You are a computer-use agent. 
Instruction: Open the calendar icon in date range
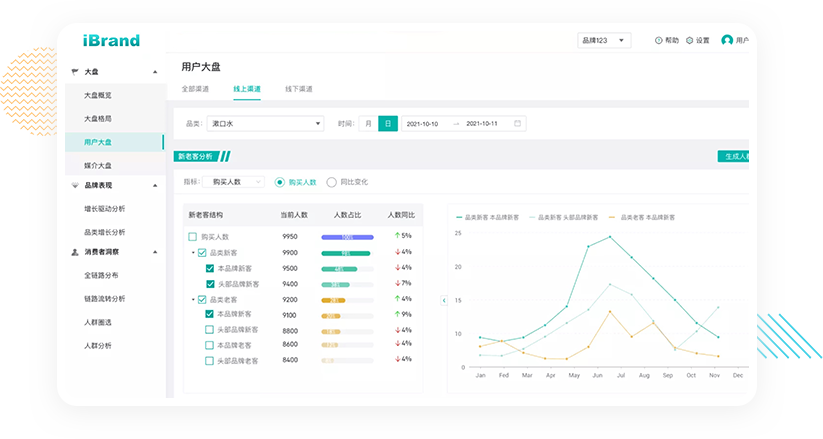point(518,123)
